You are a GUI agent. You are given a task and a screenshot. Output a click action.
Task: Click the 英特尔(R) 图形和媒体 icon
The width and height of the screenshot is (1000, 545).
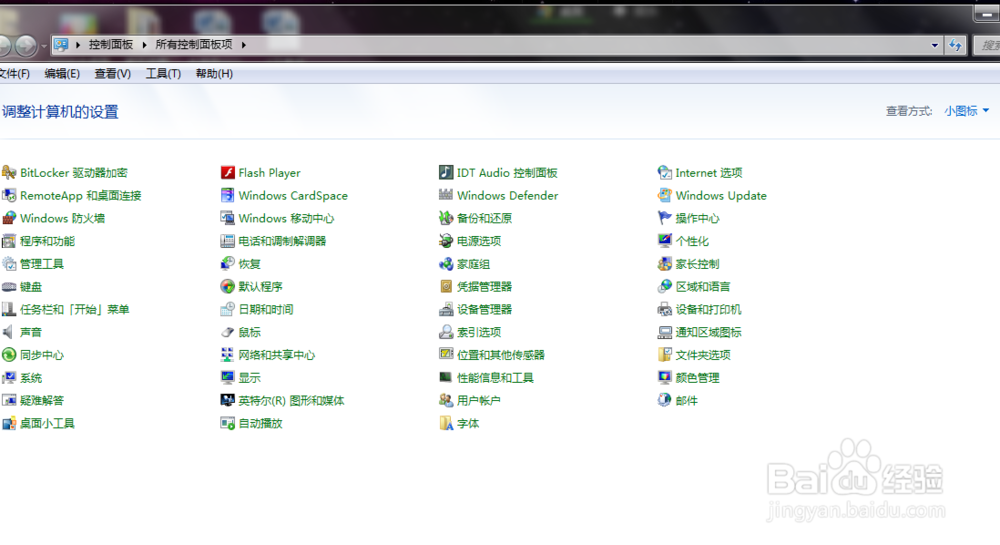point(228,400)
